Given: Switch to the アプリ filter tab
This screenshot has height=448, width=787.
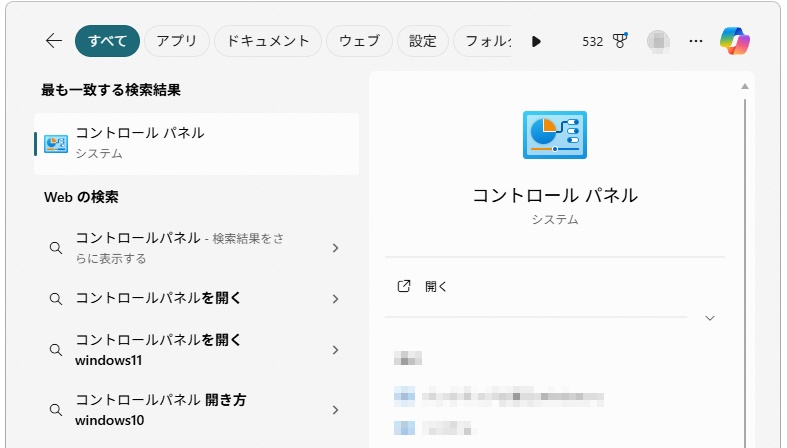Looking at the screenshot, I should 177,41.
